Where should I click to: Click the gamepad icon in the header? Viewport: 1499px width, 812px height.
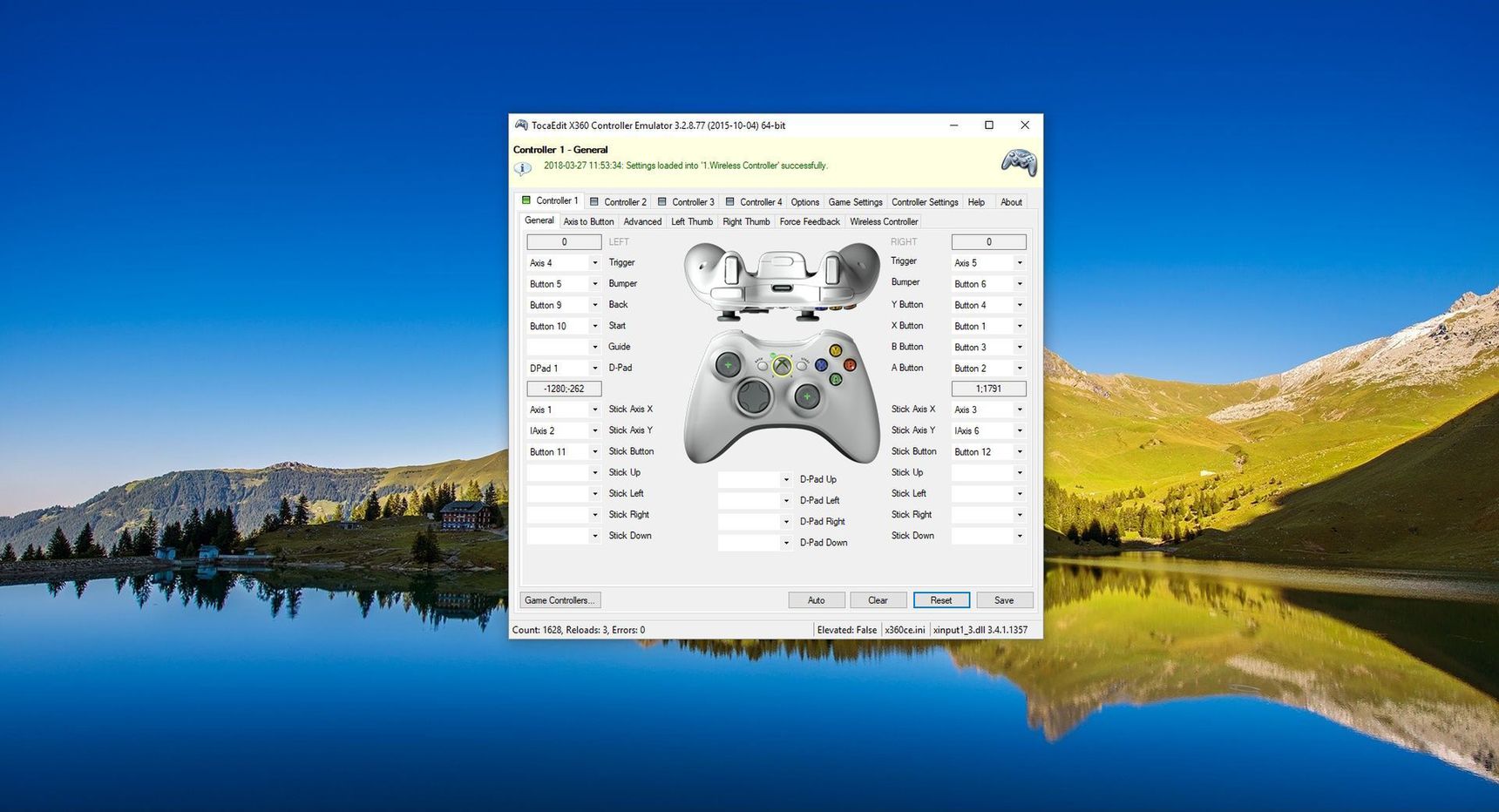point(1018,162)
